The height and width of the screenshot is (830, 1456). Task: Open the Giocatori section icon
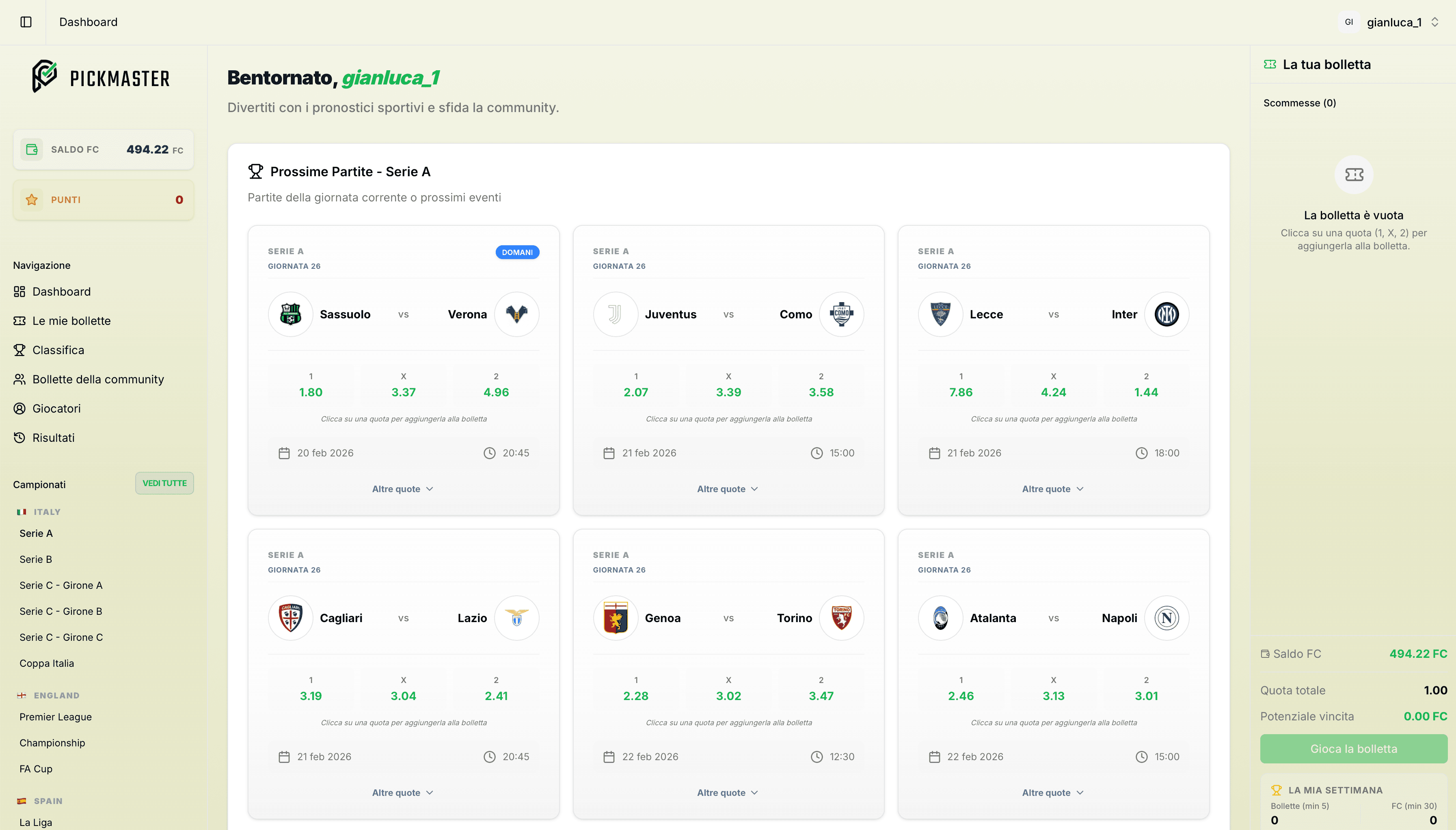(19, 408)
